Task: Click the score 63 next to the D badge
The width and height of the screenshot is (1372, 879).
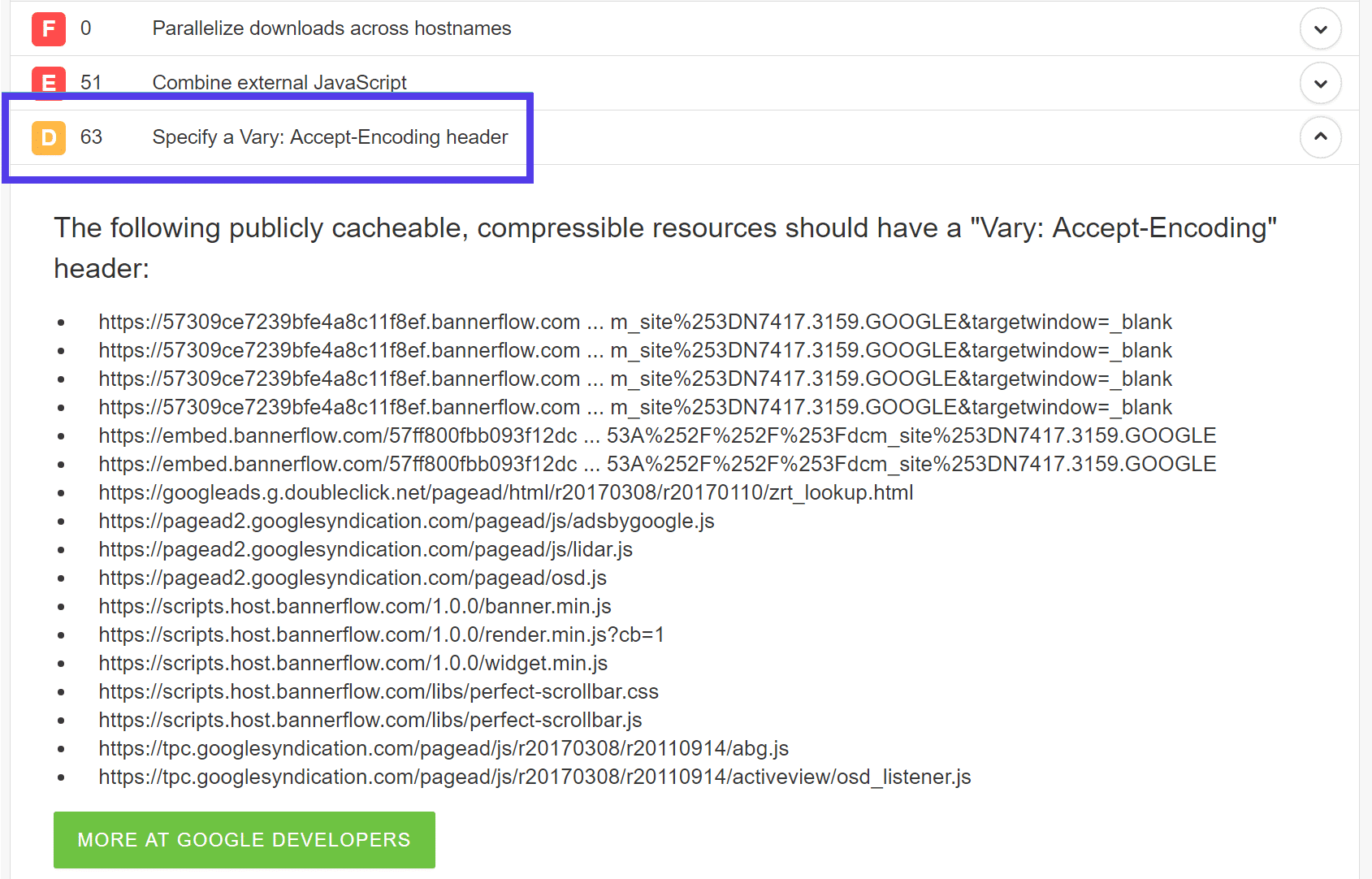Action: [x=91, y=137]
